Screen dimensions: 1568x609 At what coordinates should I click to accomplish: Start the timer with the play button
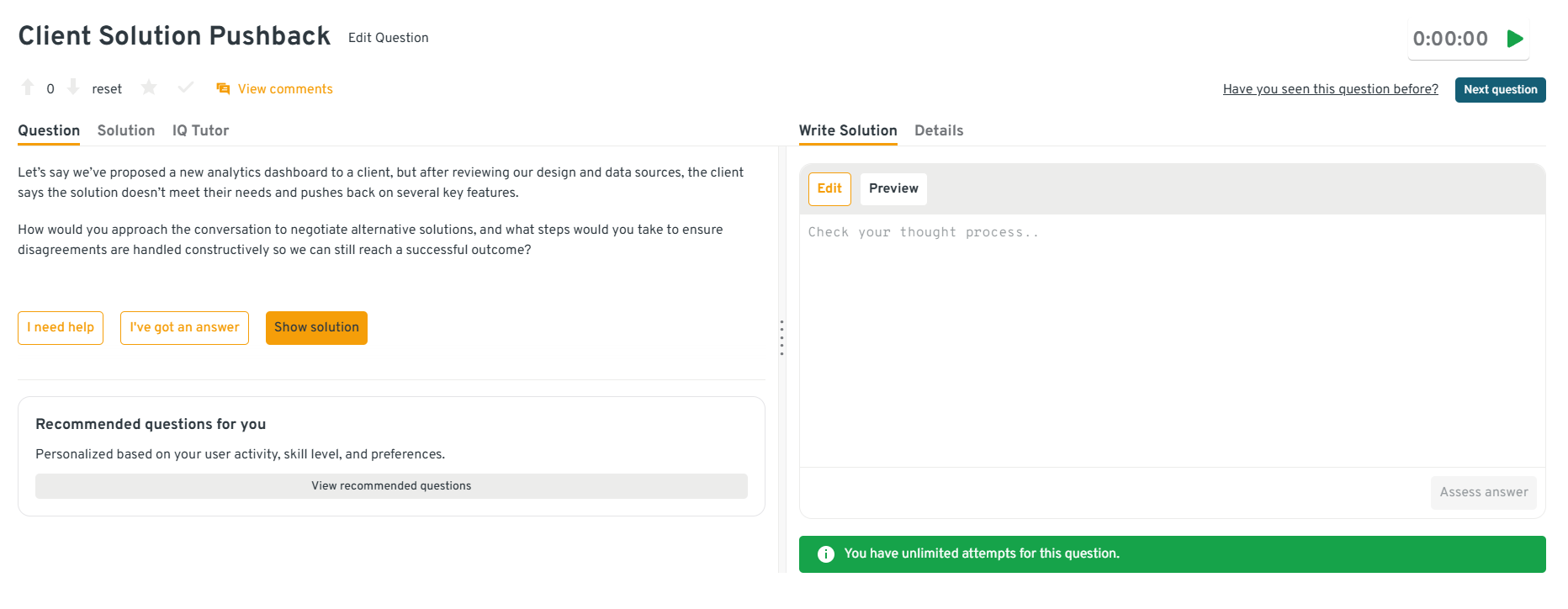(x=1515, y=39)
